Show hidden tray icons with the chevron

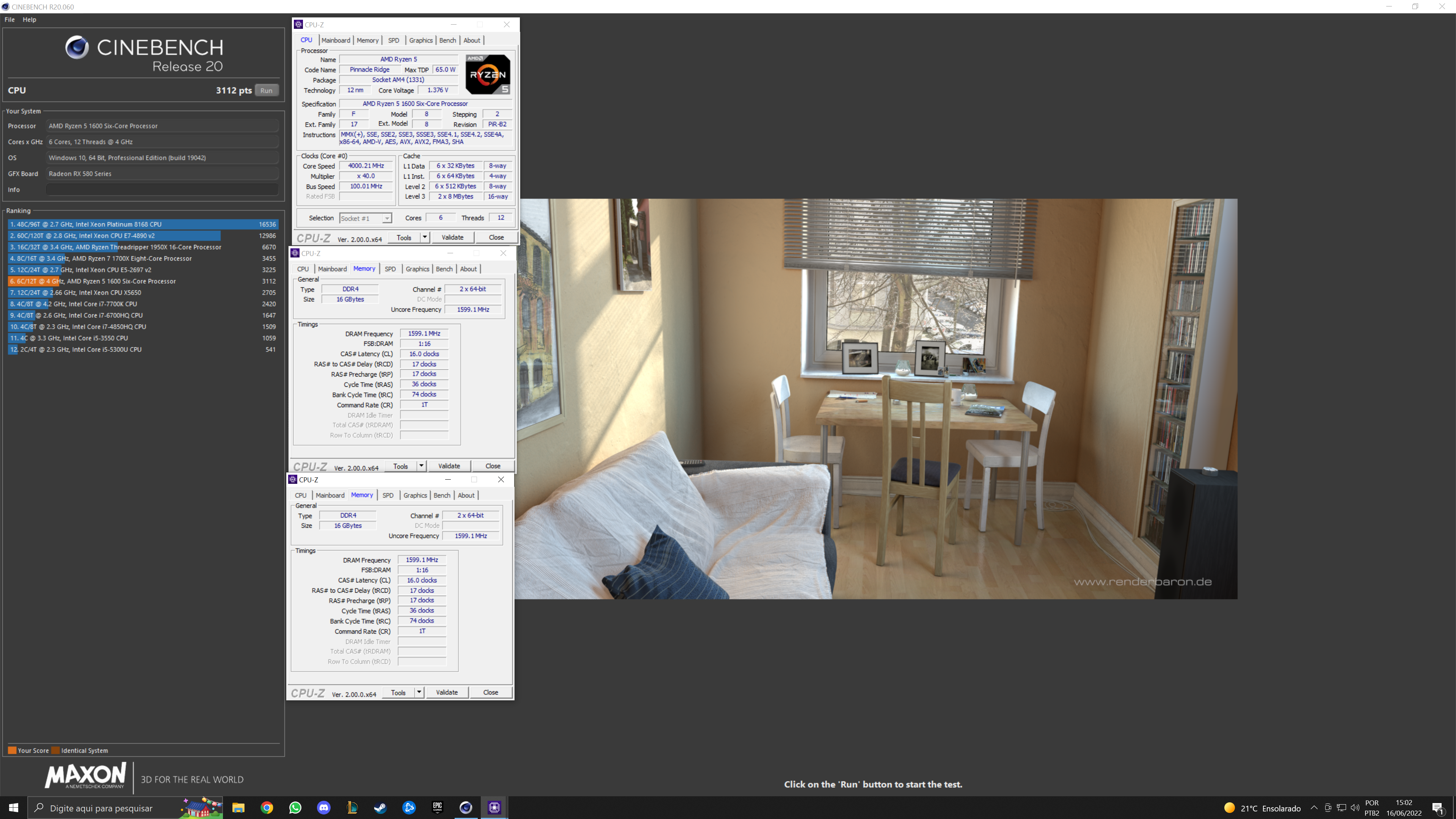[1313, 808]
